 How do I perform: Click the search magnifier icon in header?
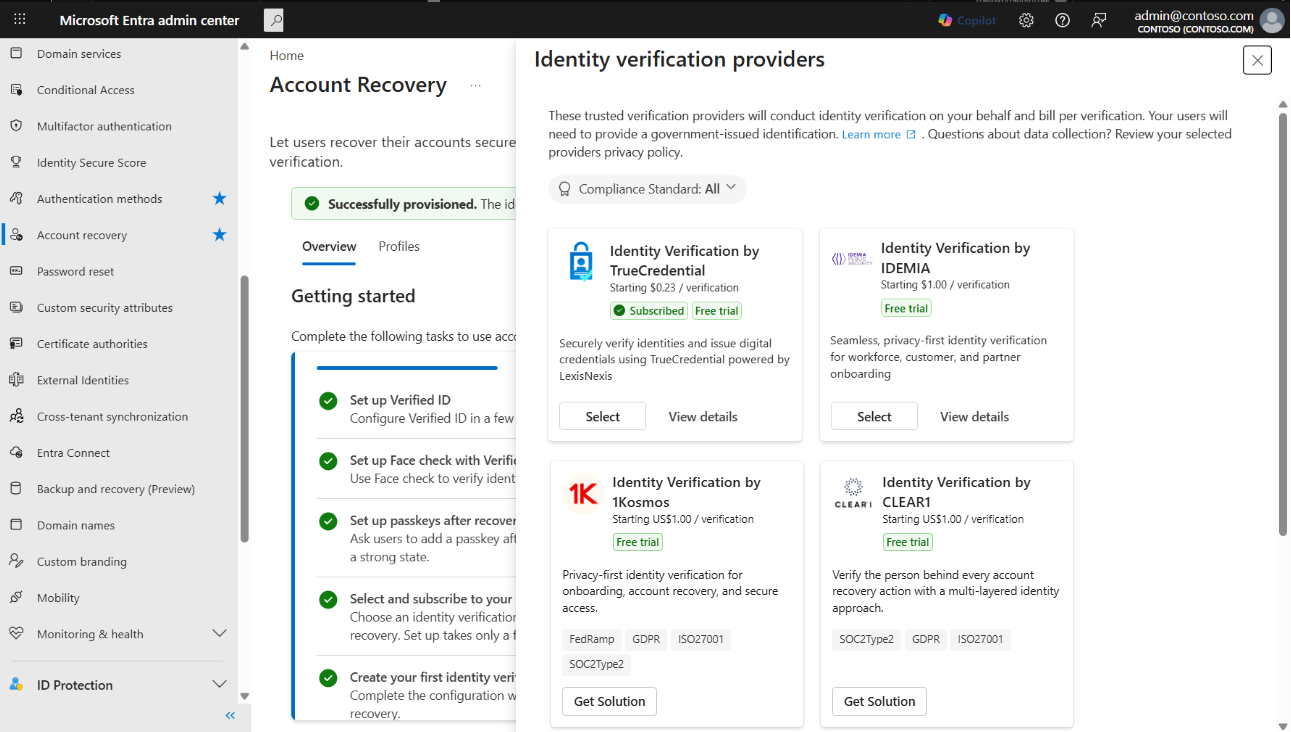click(274, 20)
